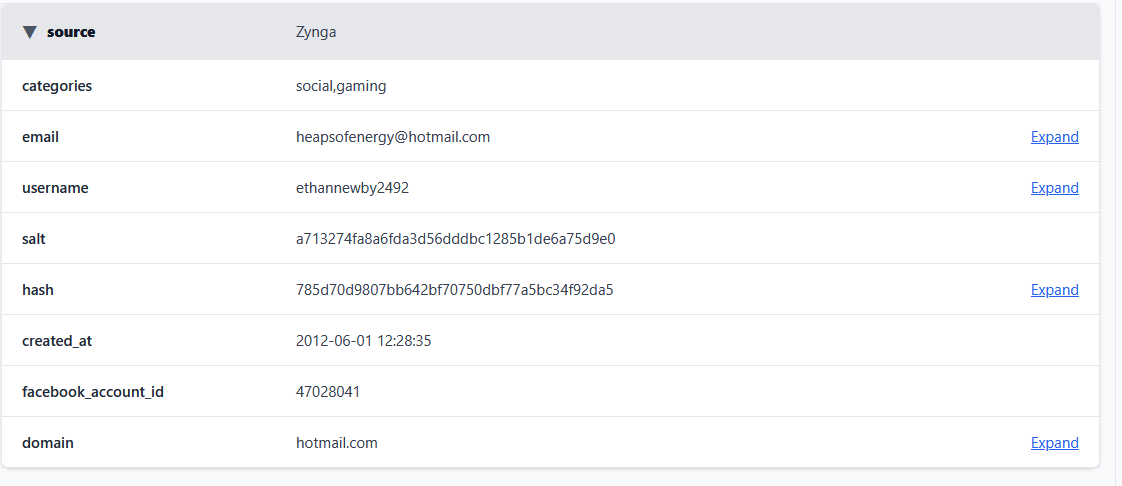The height and width of the screenshot is (486, 1122).
Task: Click the created_at field label
Action: tap(57, 341)
